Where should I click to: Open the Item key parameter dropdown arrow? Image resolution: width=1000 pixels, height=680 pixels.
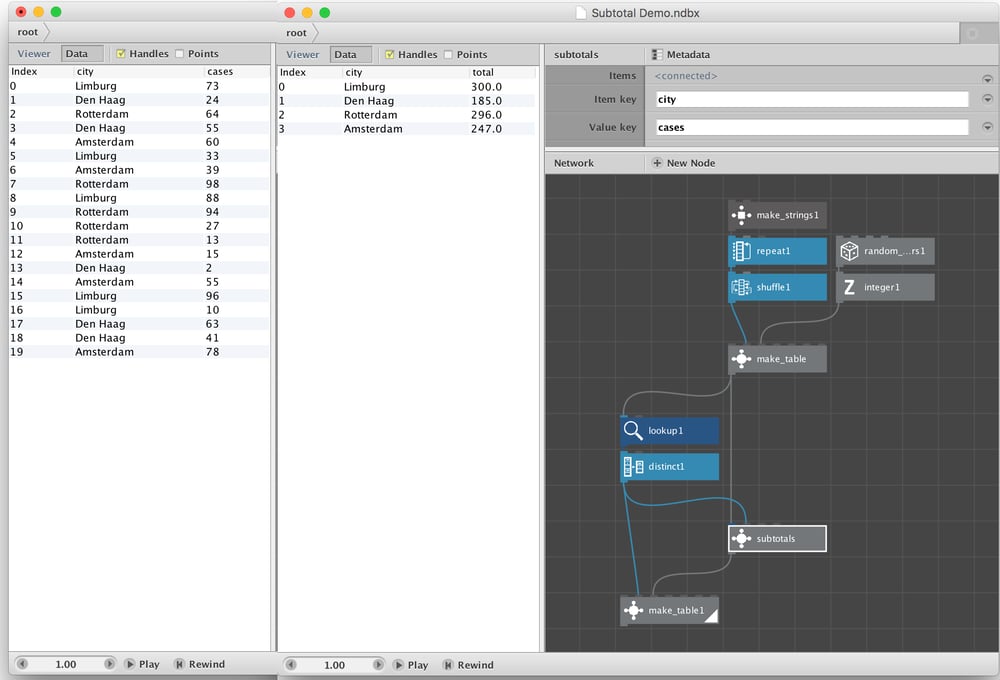click(x=987, y=99)
